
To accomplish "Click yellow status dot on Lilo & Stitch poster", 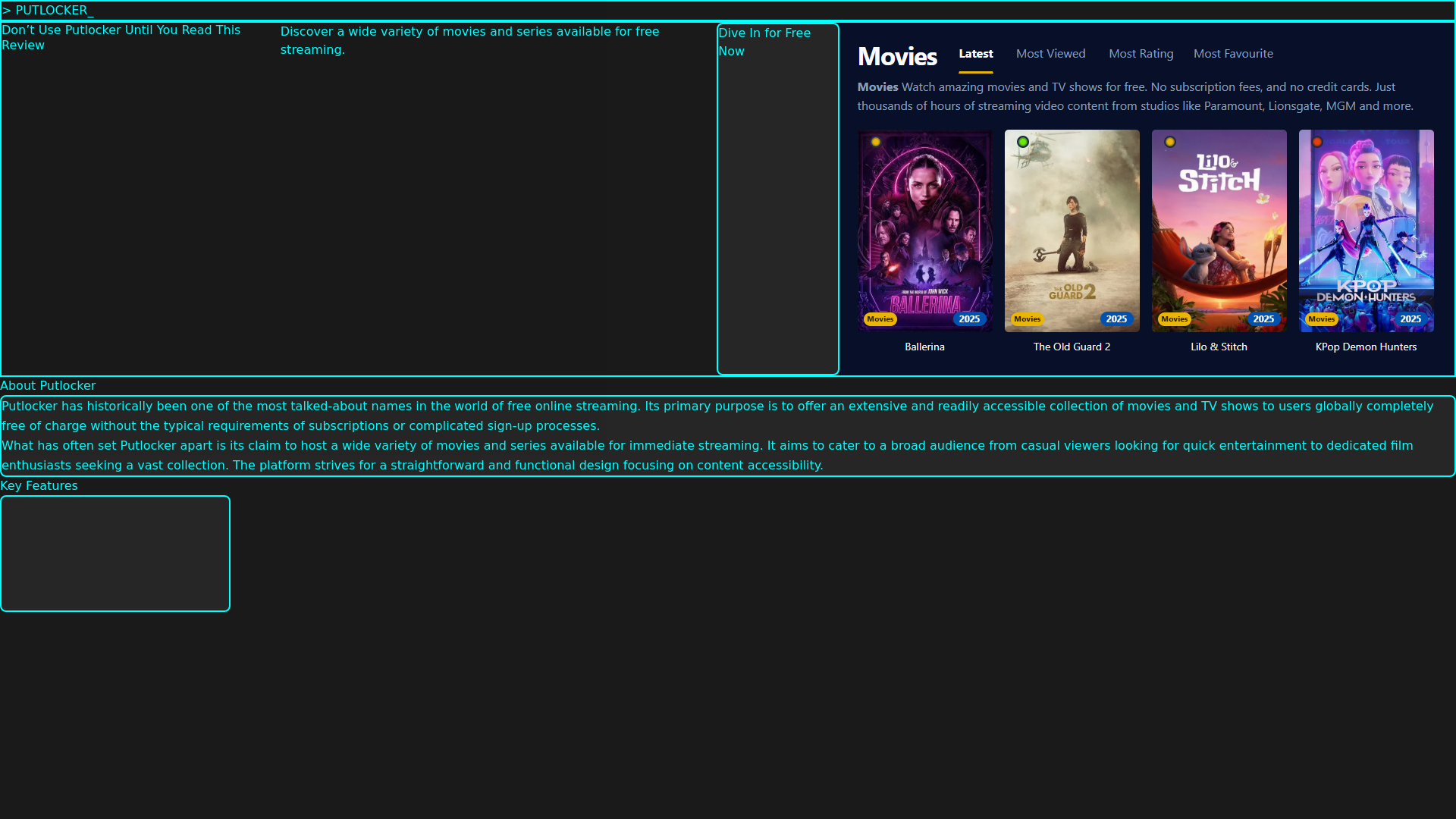I will point(1170,142).
